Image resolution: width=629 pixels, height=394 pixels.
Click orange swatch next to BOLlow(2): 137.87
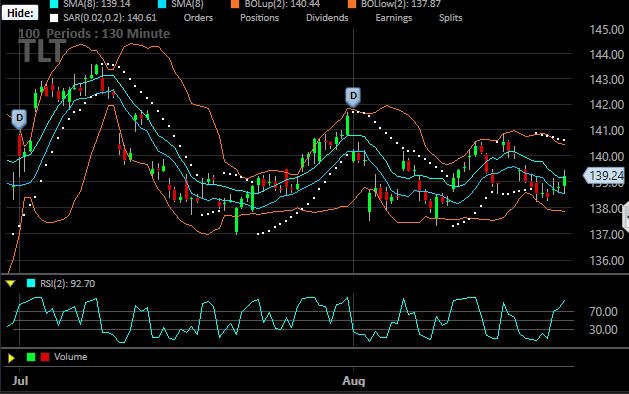click(352, 4)
